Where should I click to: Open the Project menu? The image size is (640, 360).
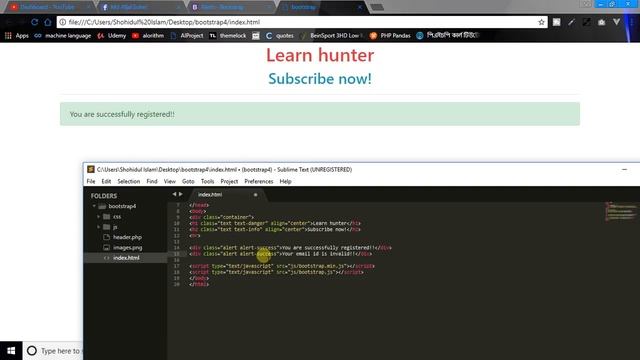(229, 181)
